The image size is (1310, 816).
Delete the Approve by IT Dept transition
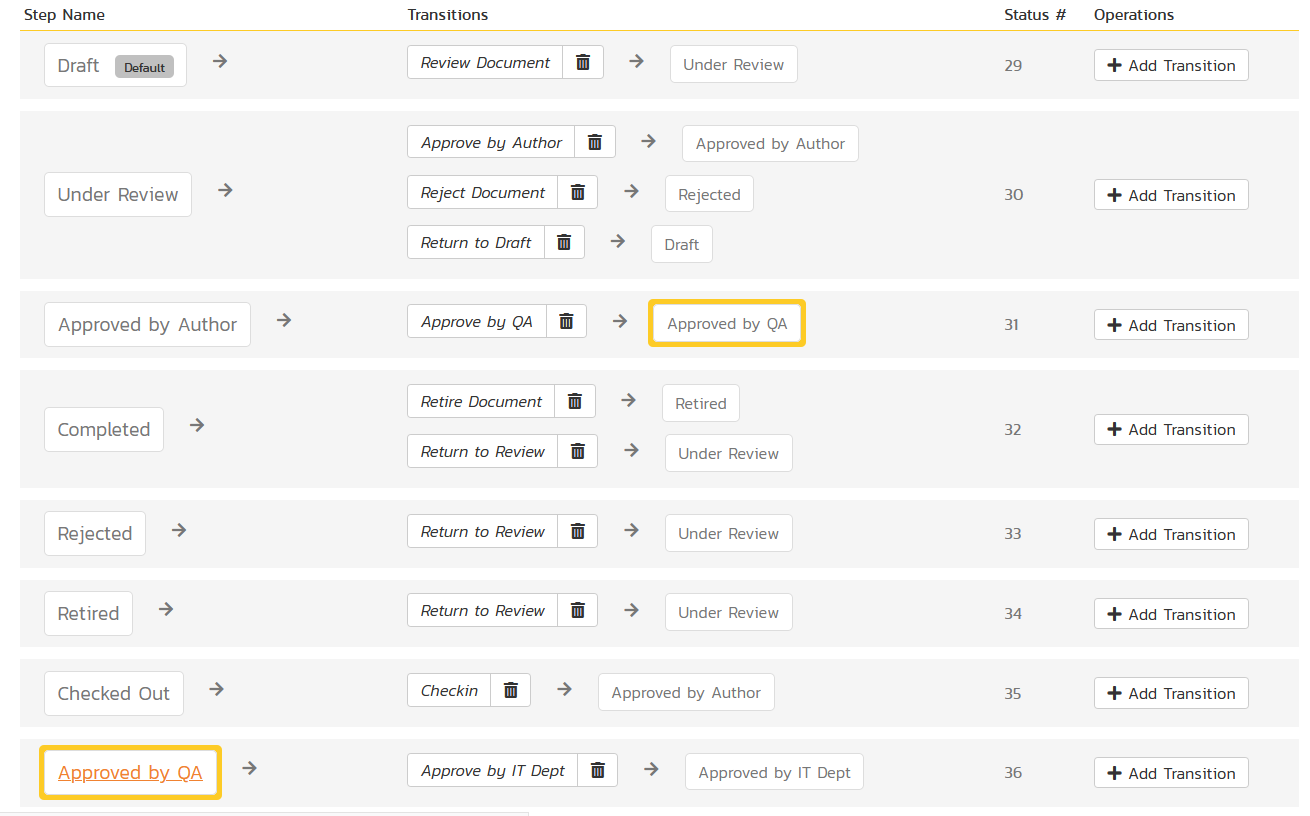(x=598, y=770)
